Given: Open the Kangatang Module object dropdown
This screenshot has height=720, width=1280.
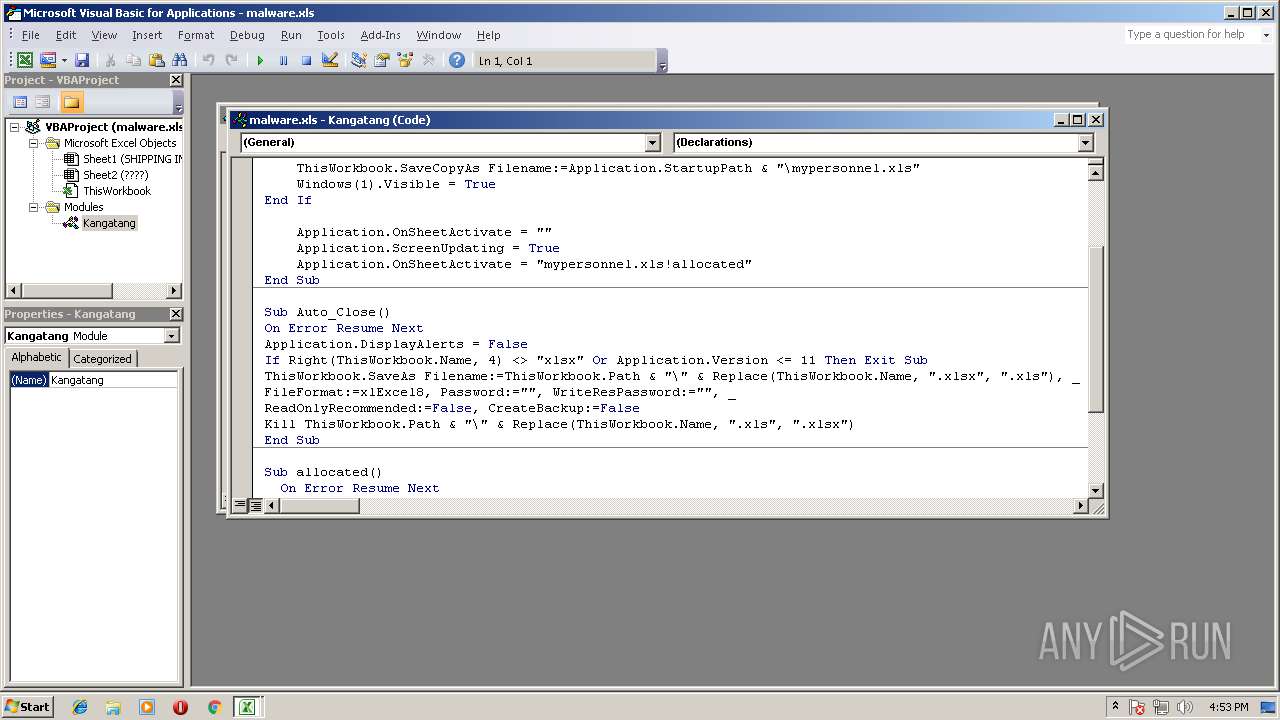Looking at the screenshot, I should 172,336.
